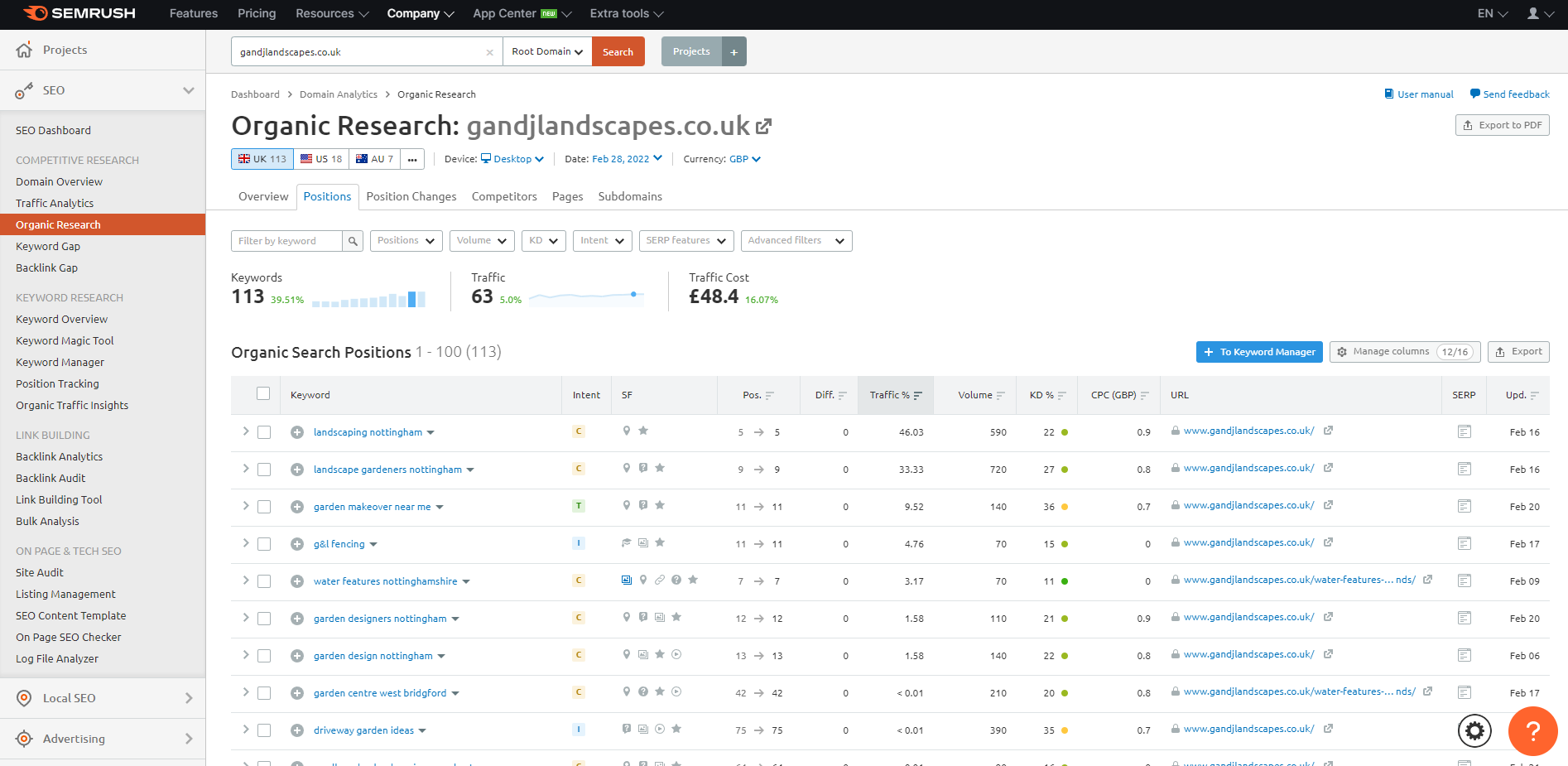This screenshot has height=766, width=1568.
Task: Add g&l fencing via plus circle icon
Action: pos(297,543)
